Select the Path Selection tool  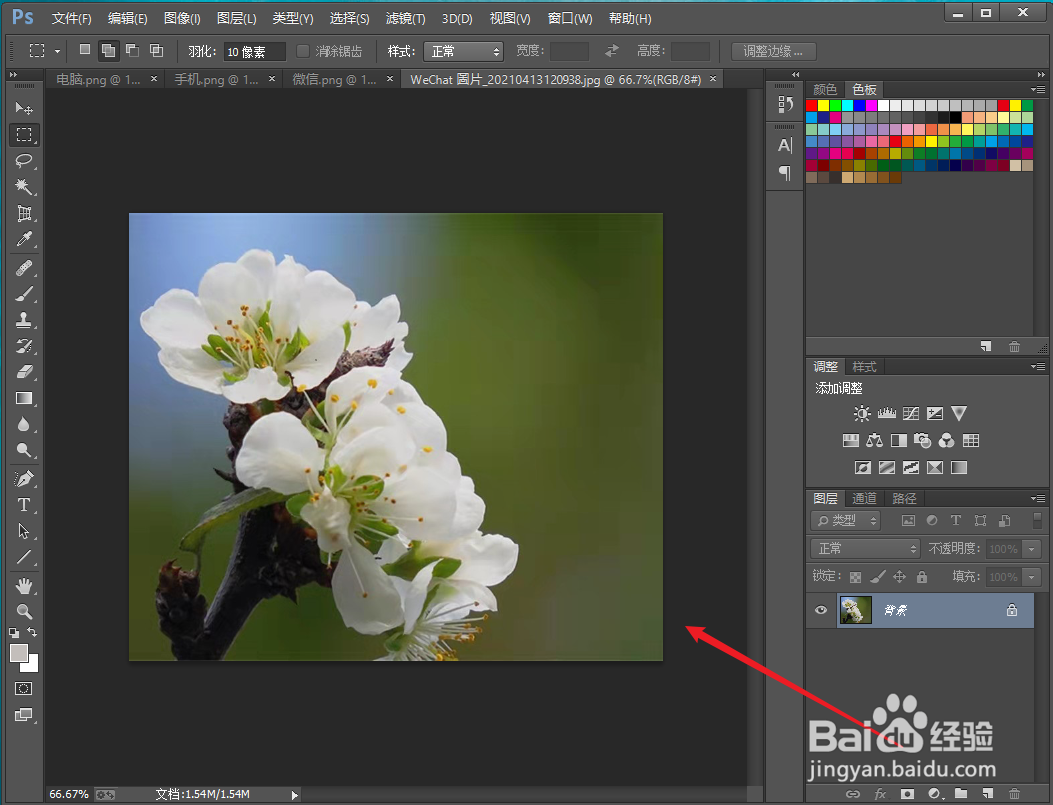click(24, 531)
